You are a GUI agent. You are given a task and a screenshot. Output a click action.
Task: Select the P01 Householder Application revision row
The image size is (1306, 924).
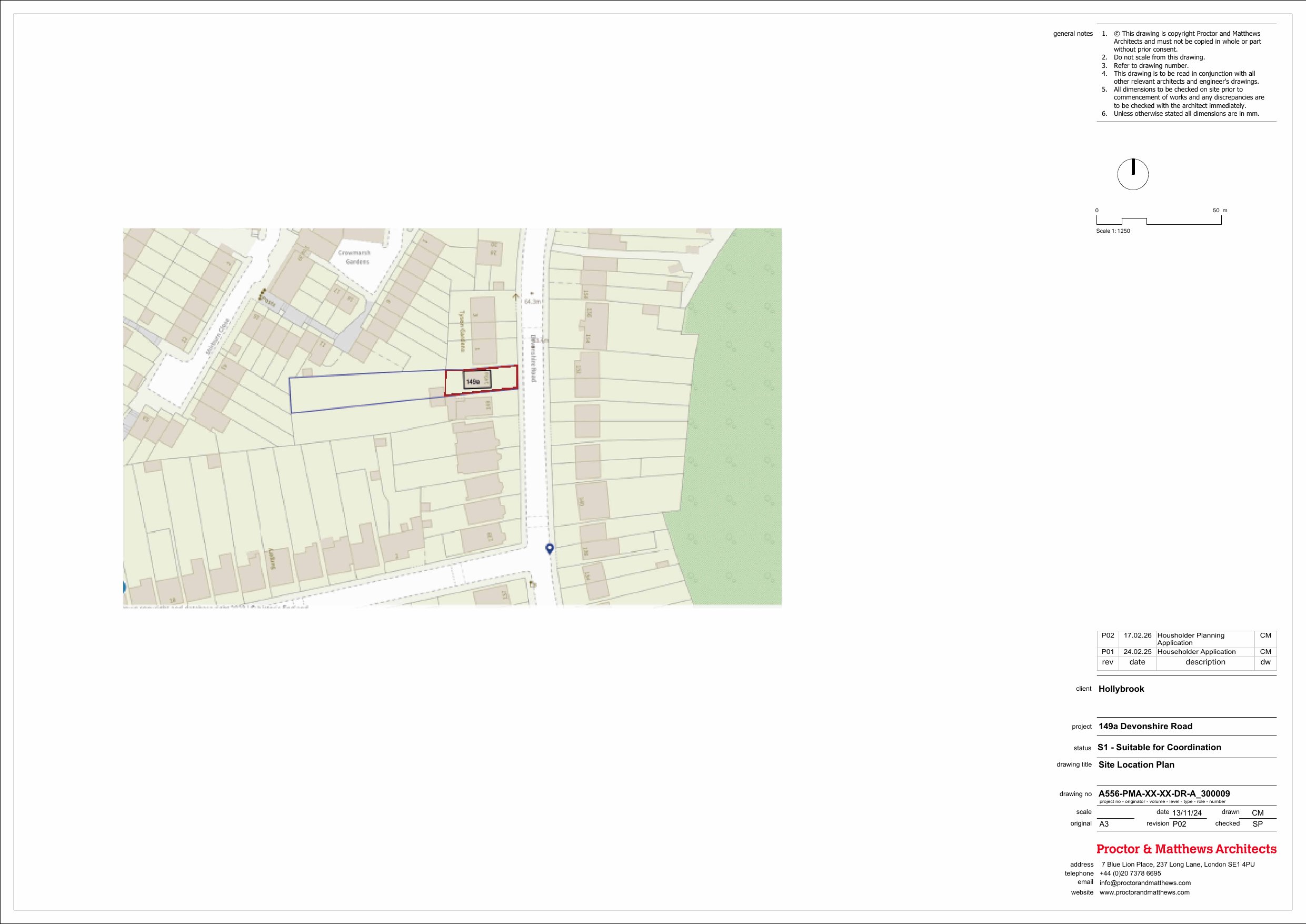1186,651
